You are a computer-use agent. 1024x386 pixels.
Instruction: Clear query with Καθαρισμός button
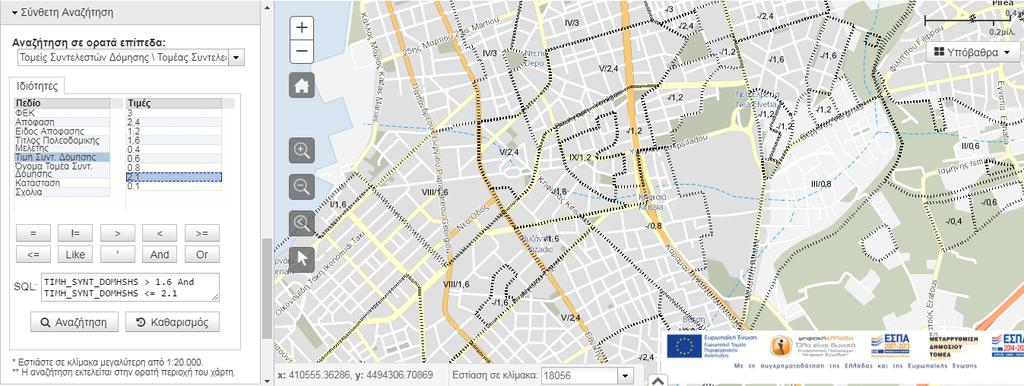coord(172,322)
